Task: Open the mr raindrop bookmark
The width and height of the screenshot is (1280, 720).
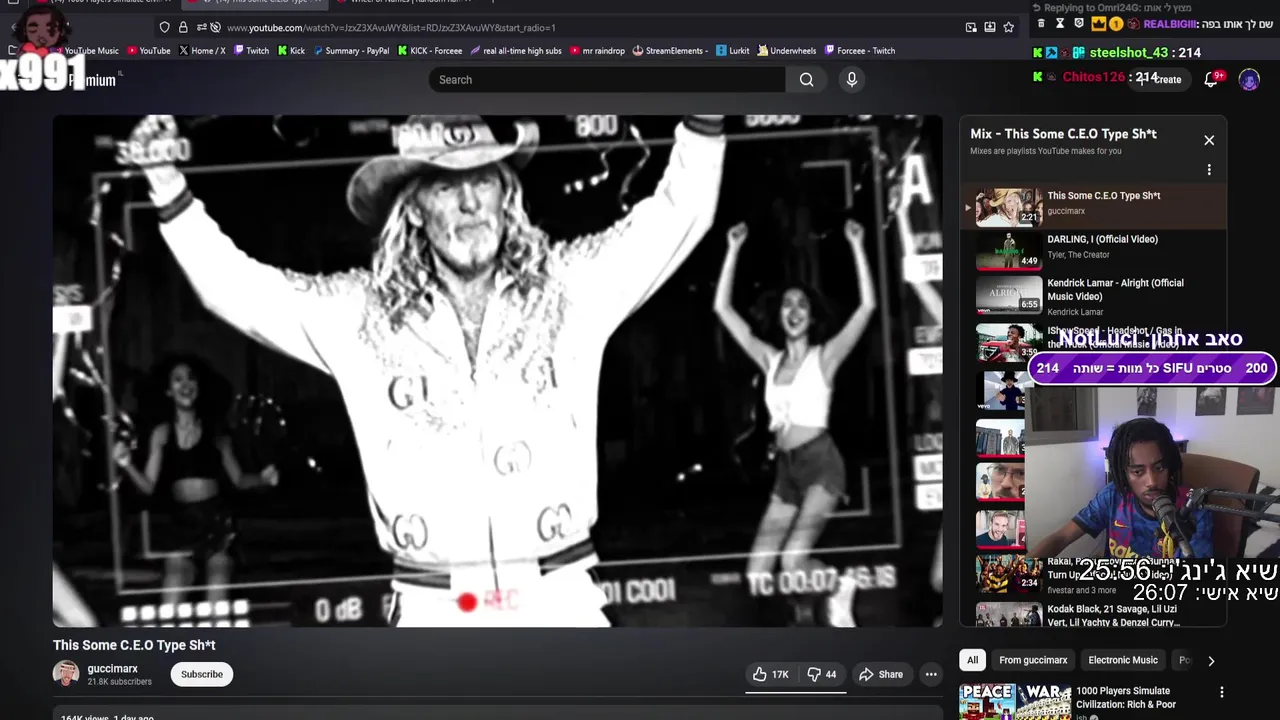Action: tap(597, 51)
